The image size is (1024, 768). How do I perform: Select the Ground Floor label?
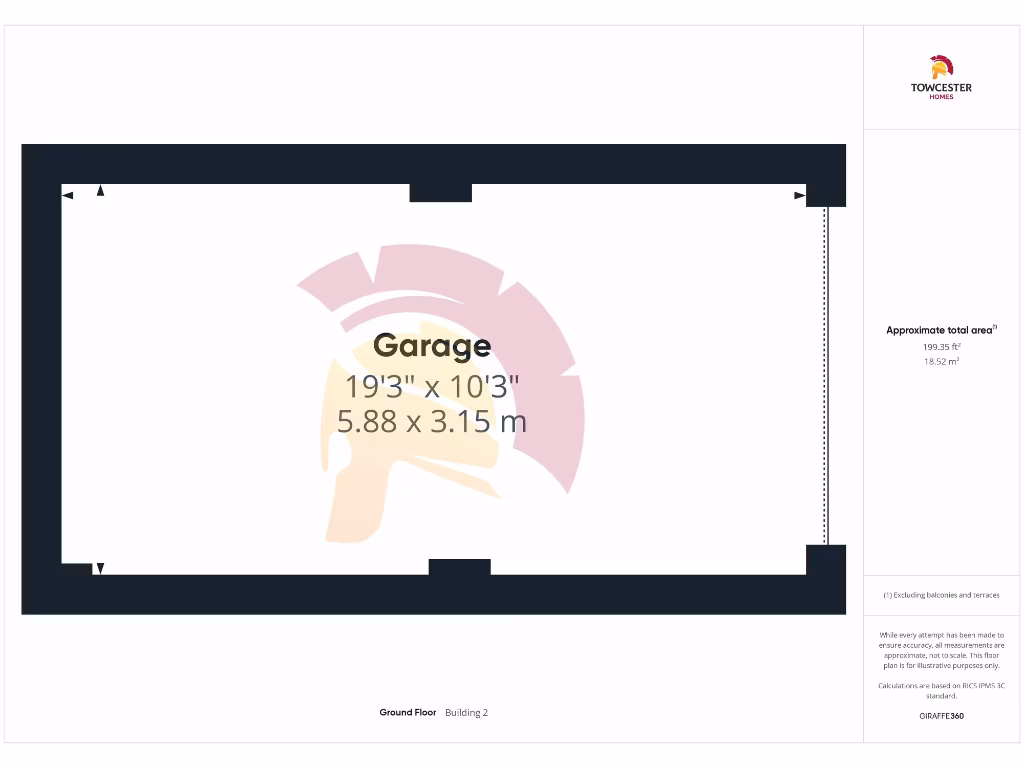(407, 713)
